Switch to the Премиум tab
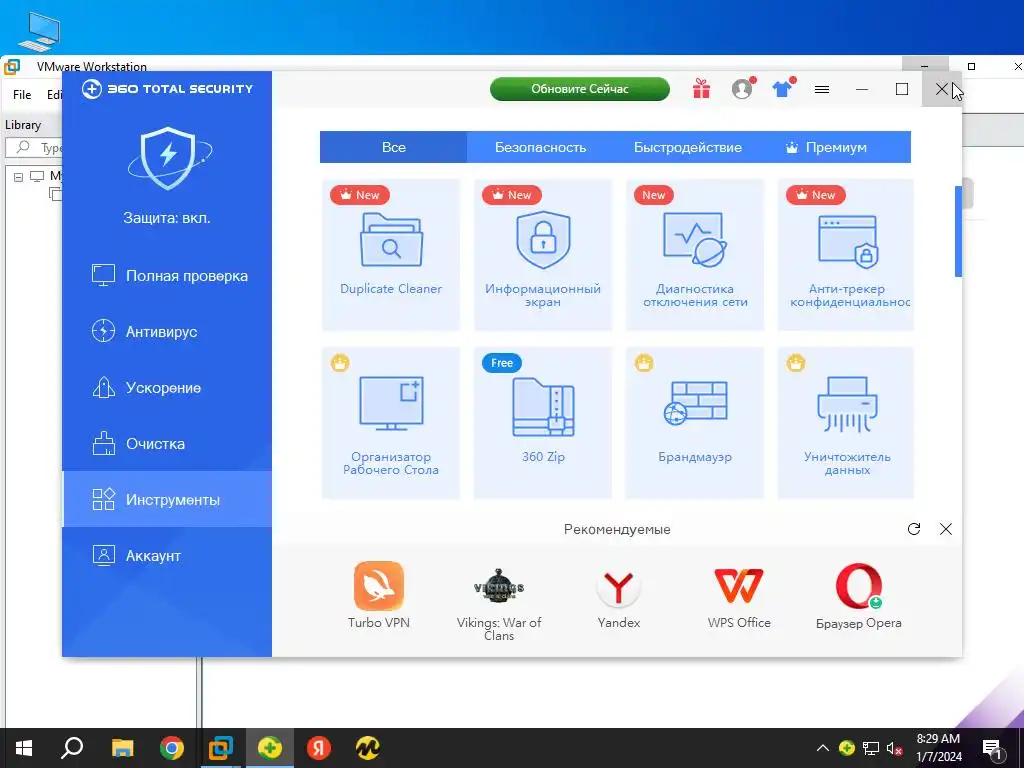This screenshot has width=1024, height=768. pyautogui.click(x=827, y=147)
